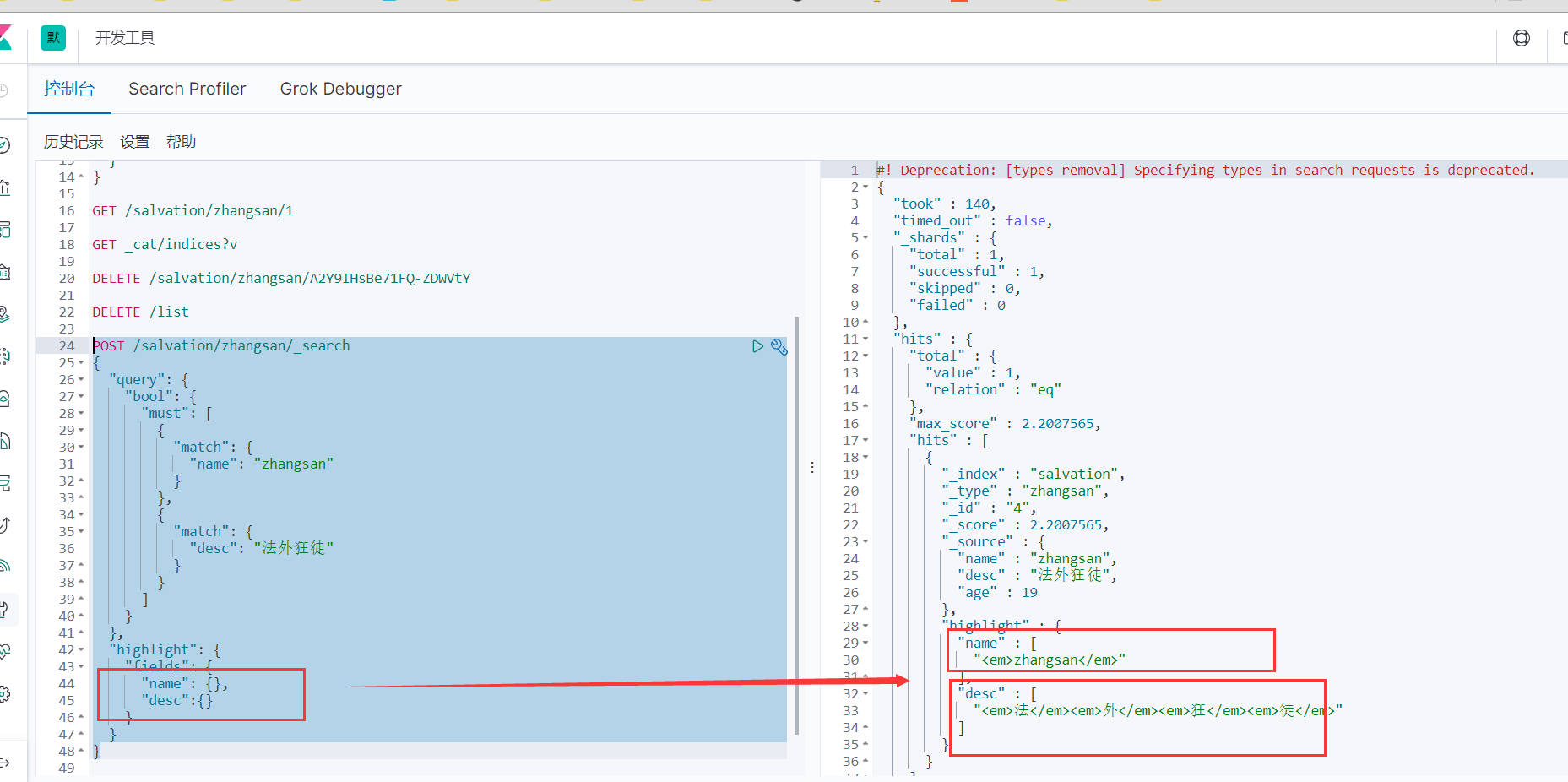Open the wrench actions menu for request

point(779,346)
